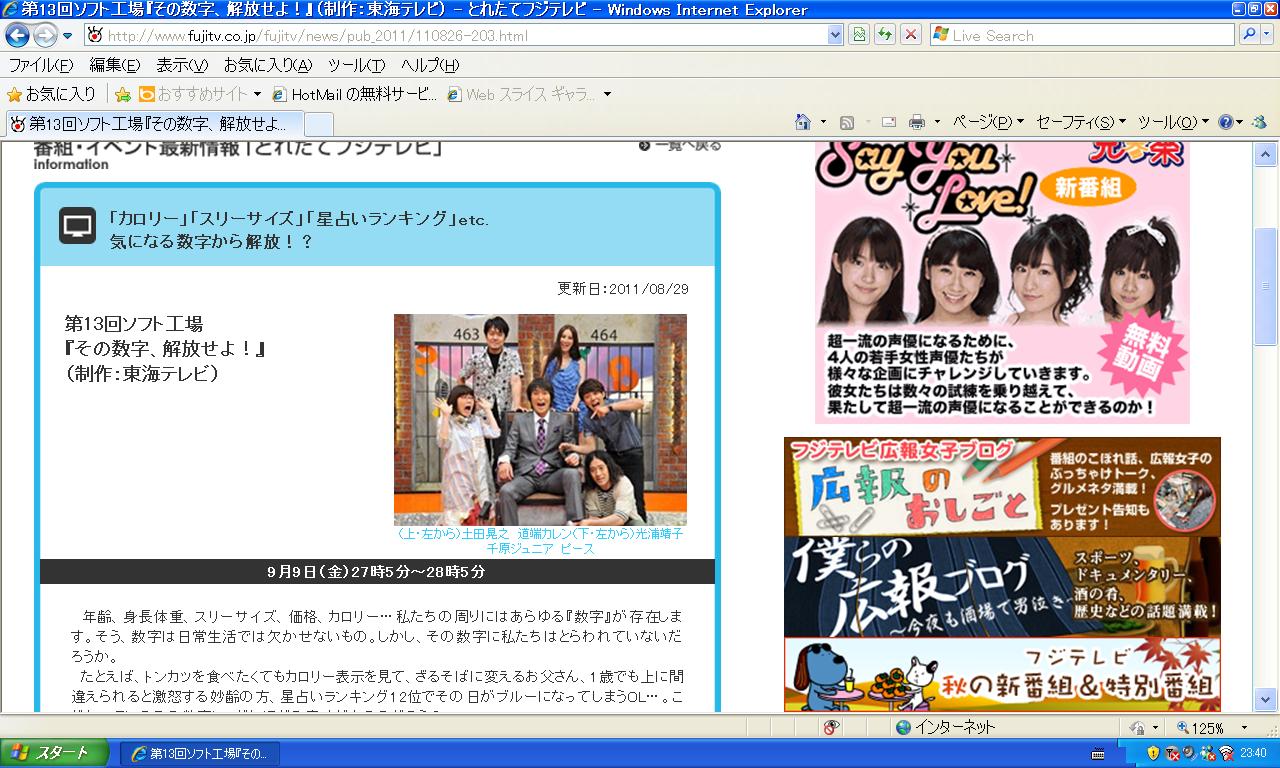Click the cast group photo thumbnail
The image size is (1280, 768).
[540, 419]
